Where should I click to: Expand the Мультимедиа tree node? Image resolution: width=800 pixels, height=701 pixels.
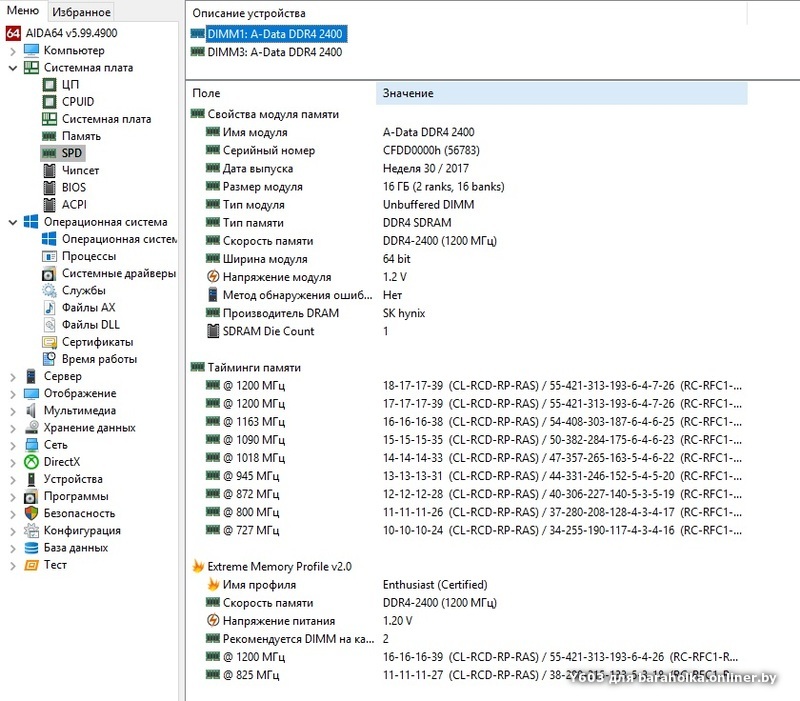pos(13,411)
